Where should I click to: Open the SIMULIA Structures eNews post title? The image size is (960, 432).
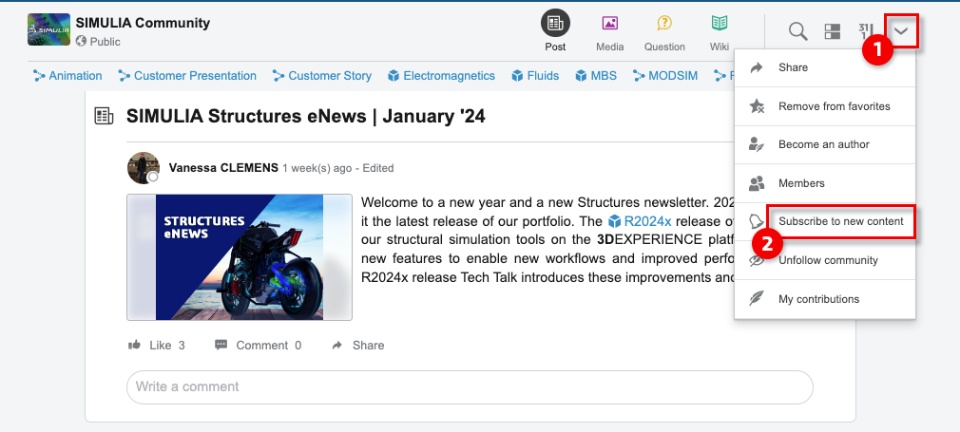[306, 116]
